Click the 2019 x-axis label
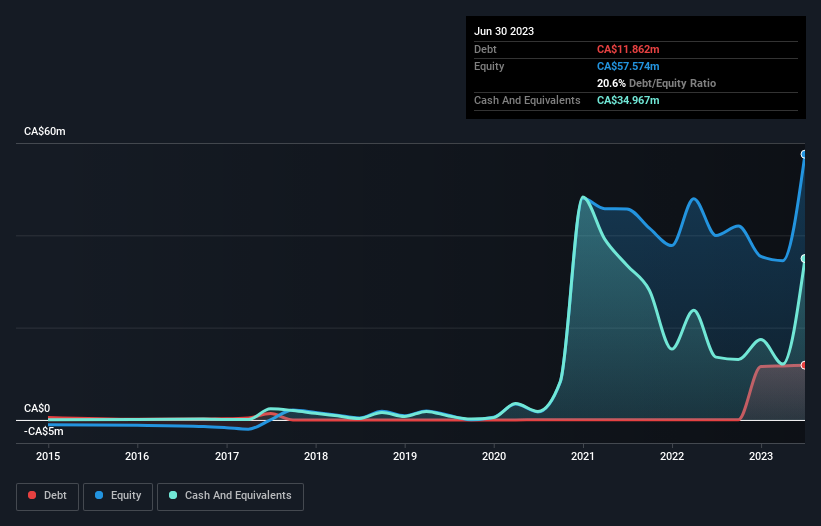 pos(405,456)
